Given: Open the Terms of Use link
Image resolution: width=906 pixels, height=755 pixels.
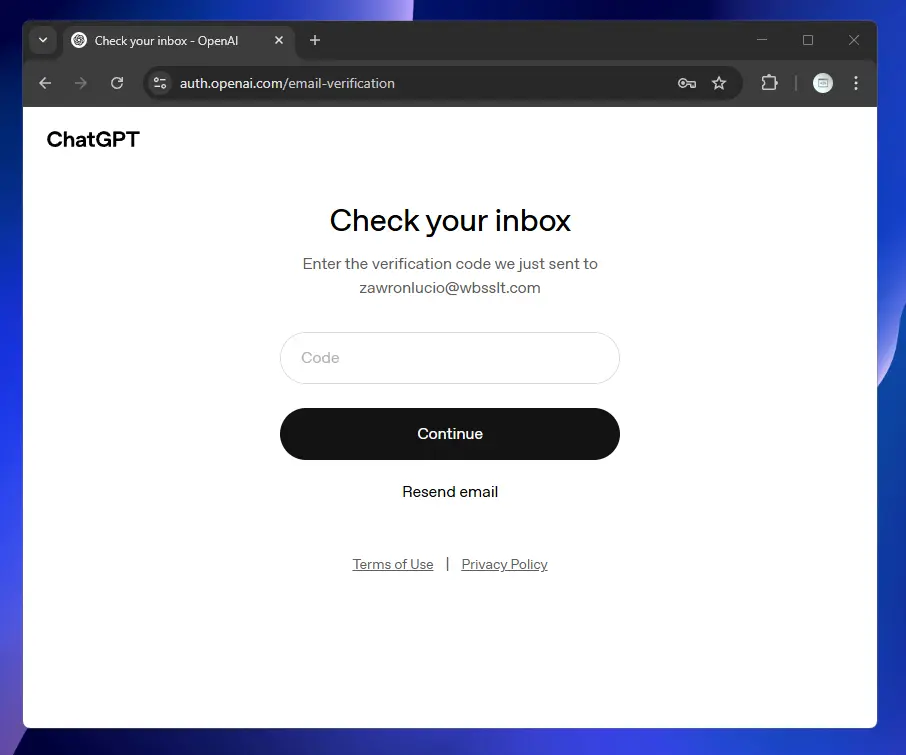Looking at the screenshot, I should point(393,564).
